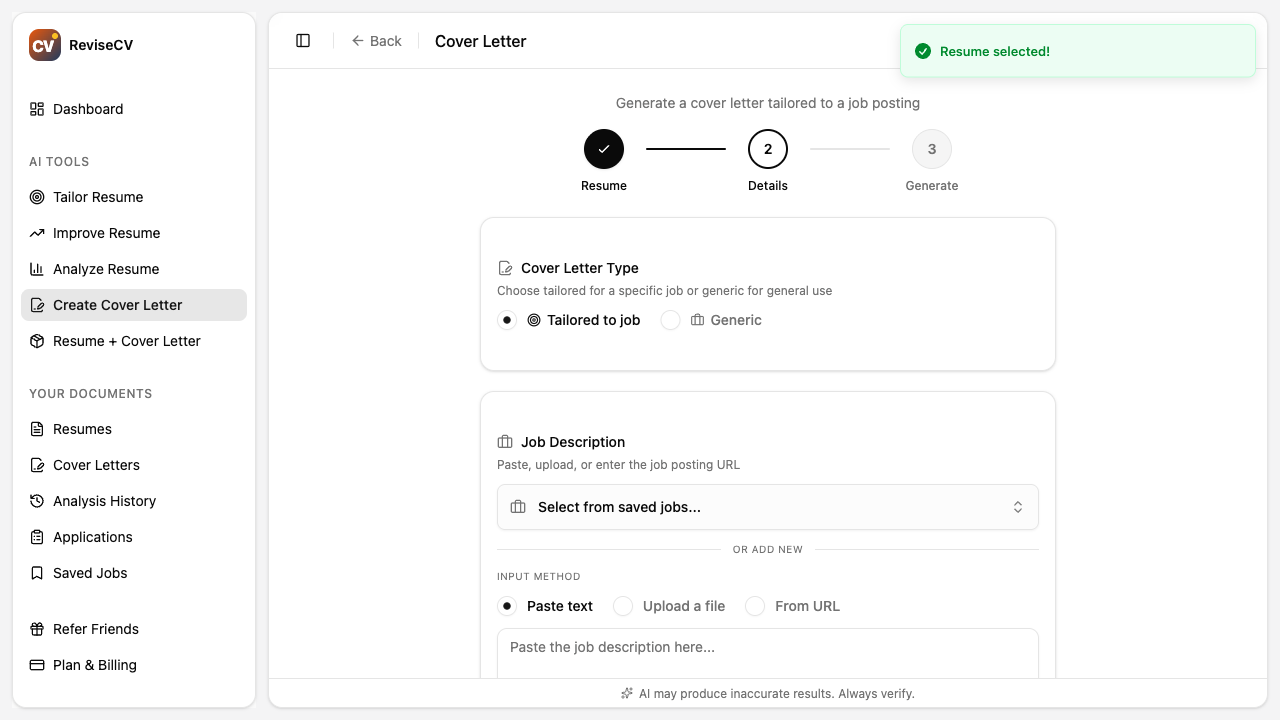The image size is (1280, 720).
Task: Expand the saved jobs chevron selector
Action: [x=1018, y=507]
